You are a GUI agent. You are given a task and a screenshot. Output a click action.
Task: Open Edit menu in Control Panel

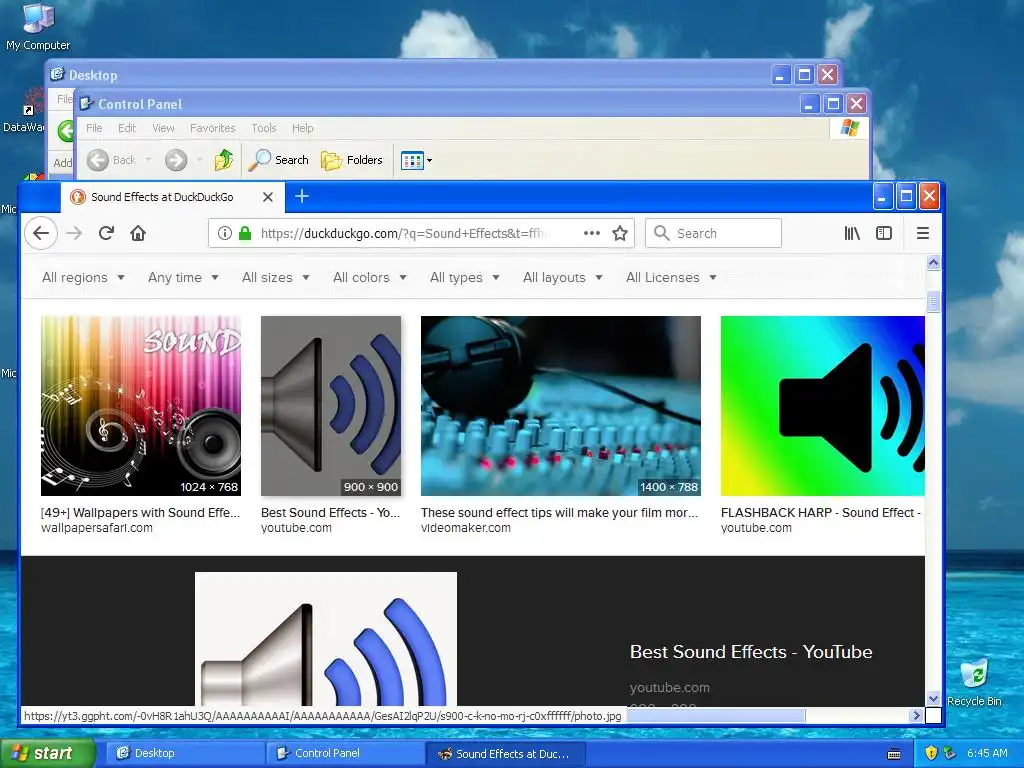pyautogui.click(x=127, y=128)
